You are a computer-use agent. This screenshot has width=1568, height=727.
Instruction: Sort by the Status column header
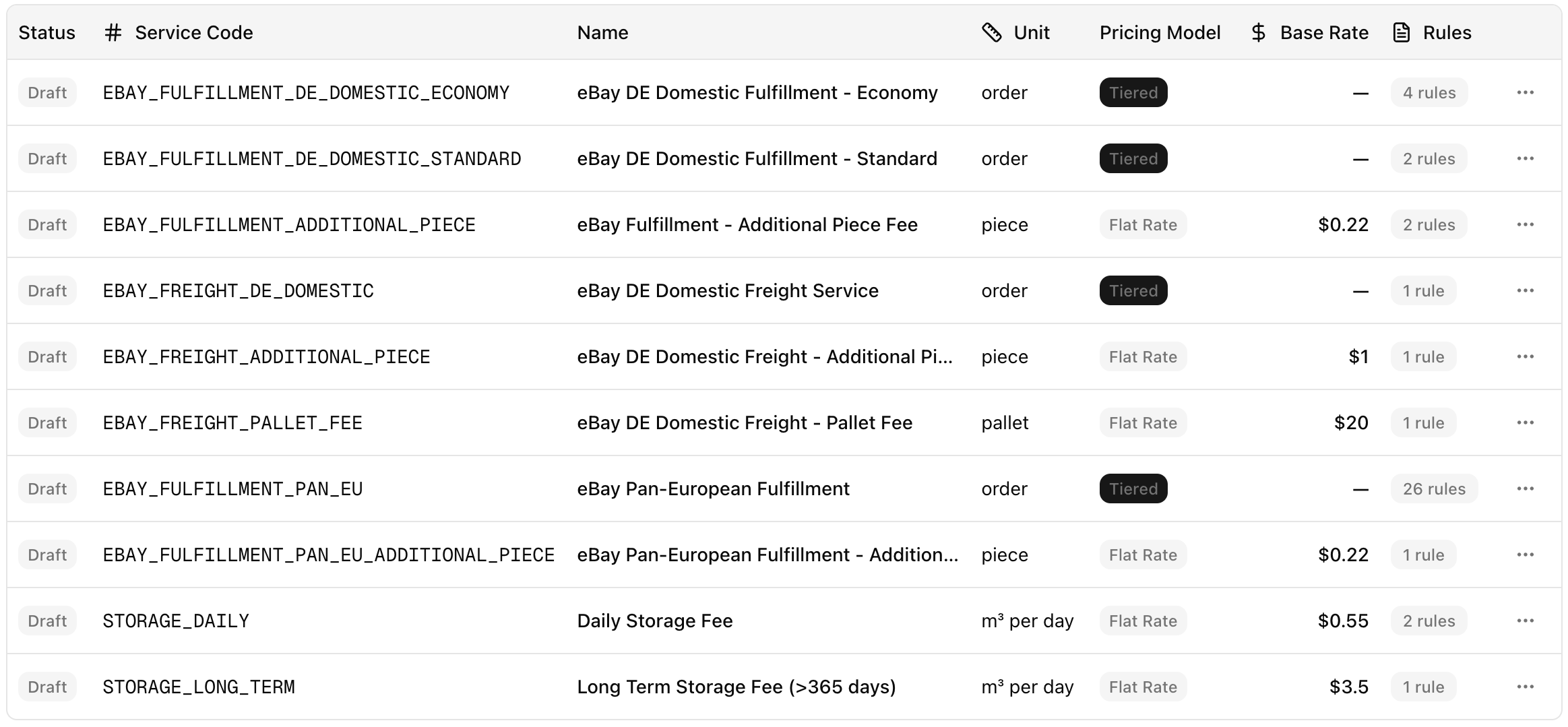47,32
